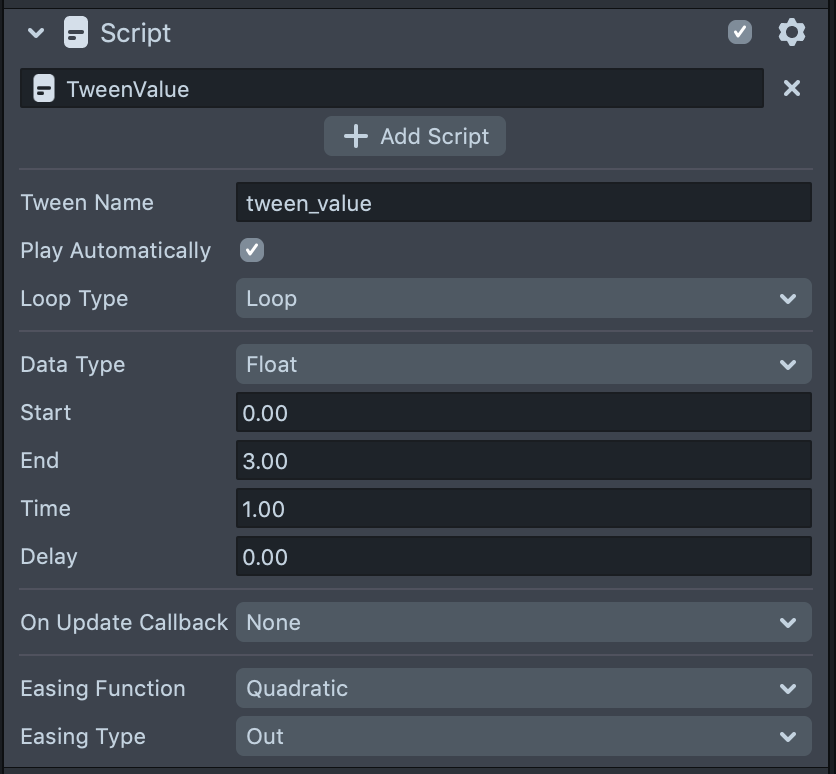Expand the On Update Callback dropdown

coord(523,623)
